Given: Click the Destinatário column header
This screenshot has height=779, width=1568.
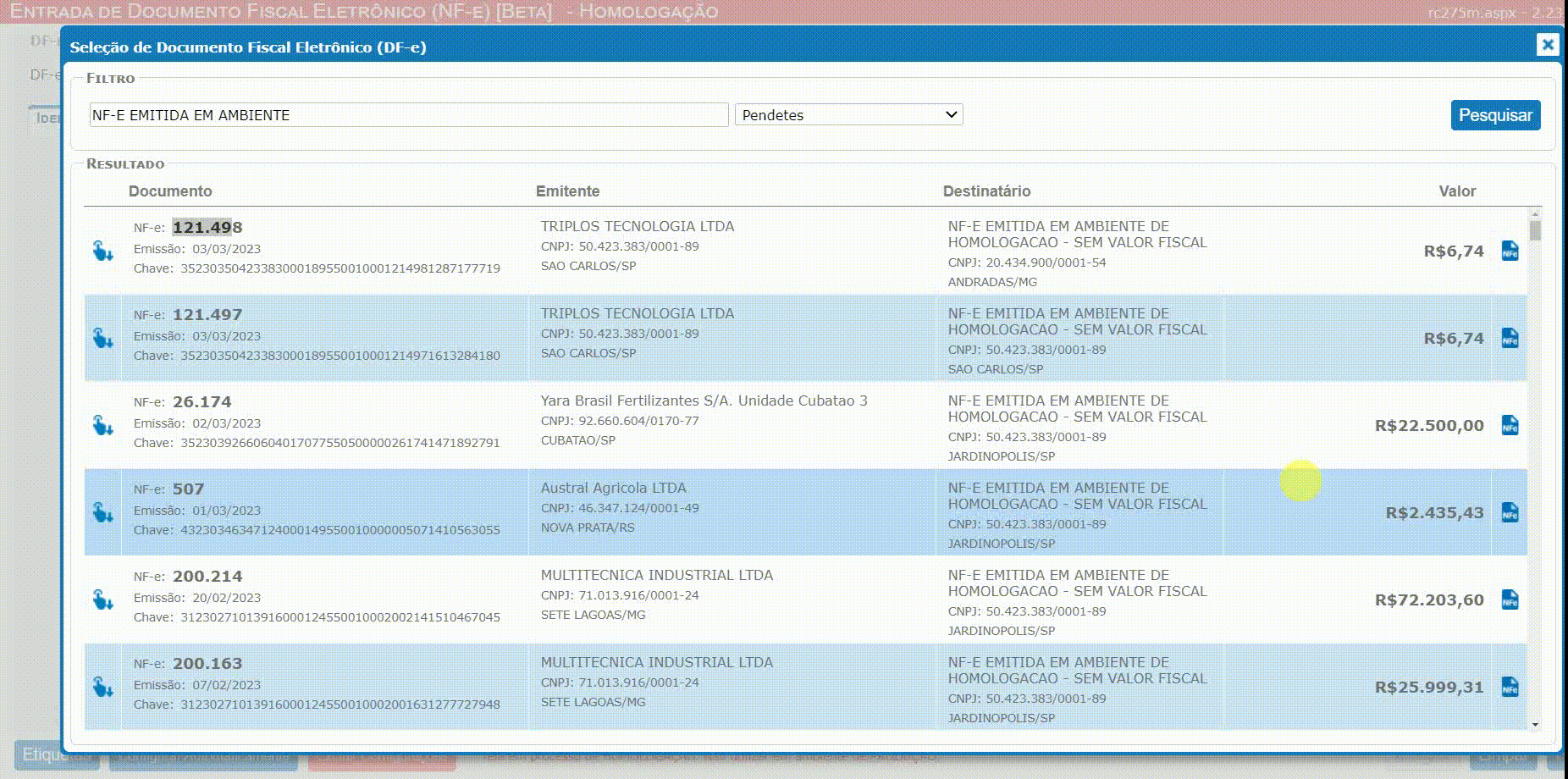Looking at the screenshot, I should pos(986,191).
